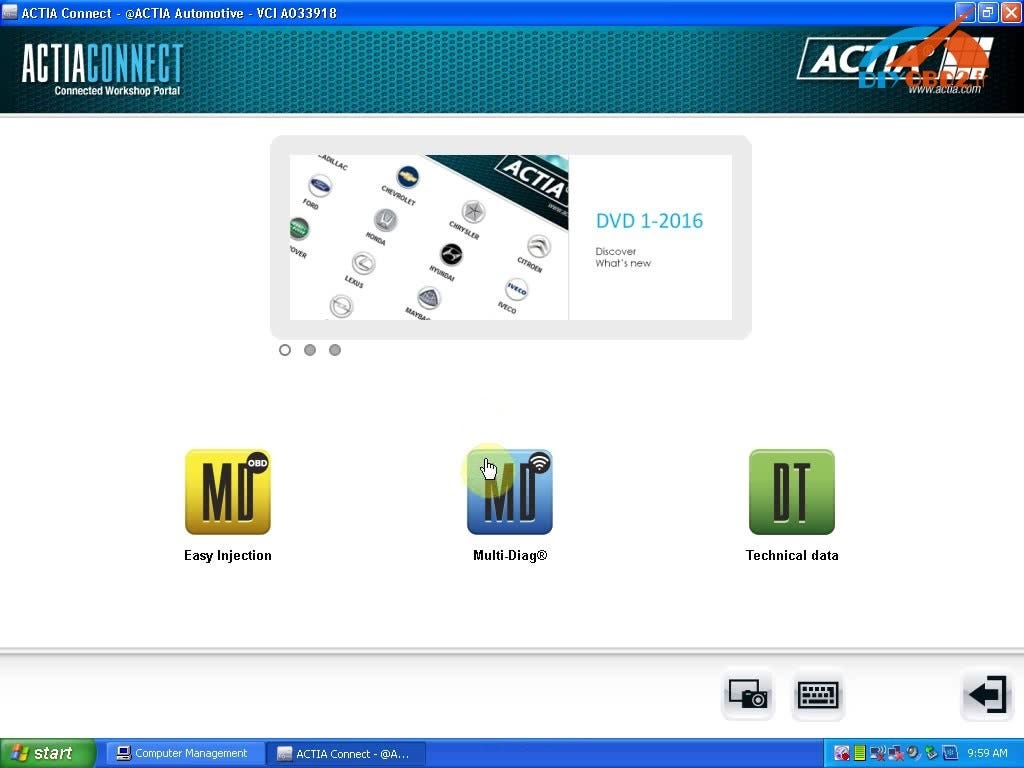Open the DVD 1-2016 heading link
The width and height of the screenshot is (1024, 768).
pyautogui.click(x=649, y=221)
